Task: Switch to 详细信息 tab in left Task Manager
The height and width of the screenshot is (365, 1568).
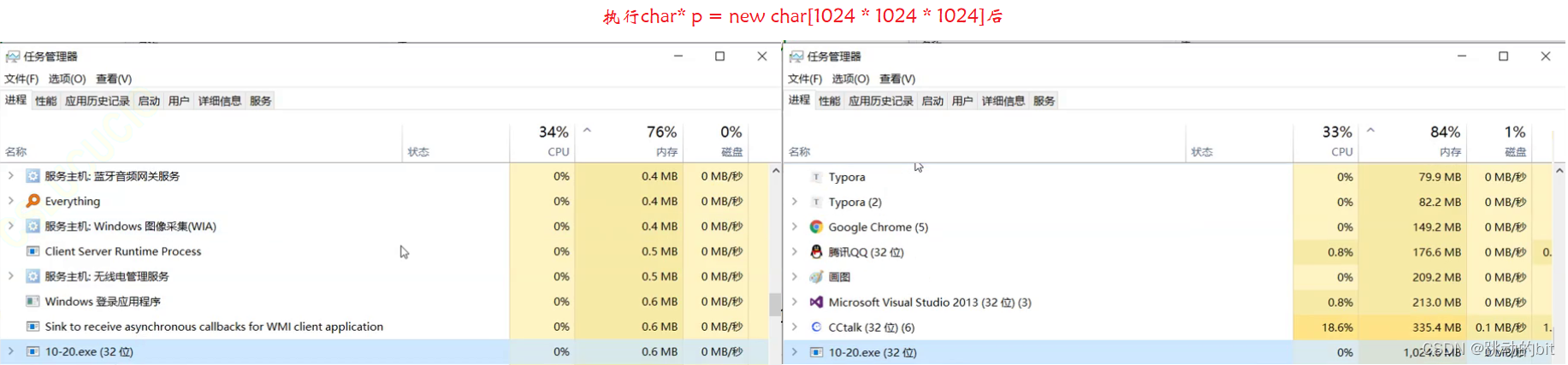Action: [x=220, y=101]
